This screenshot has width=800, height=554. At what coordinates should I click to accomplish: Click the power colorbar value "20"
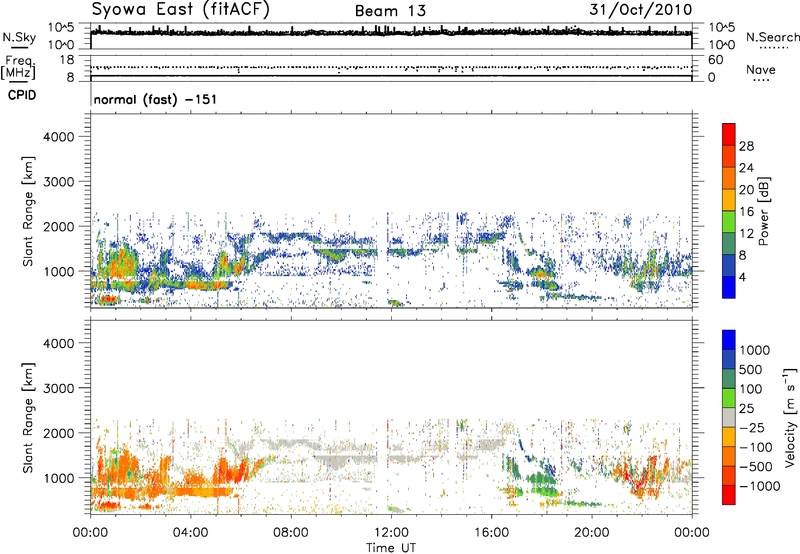point(746,190)
